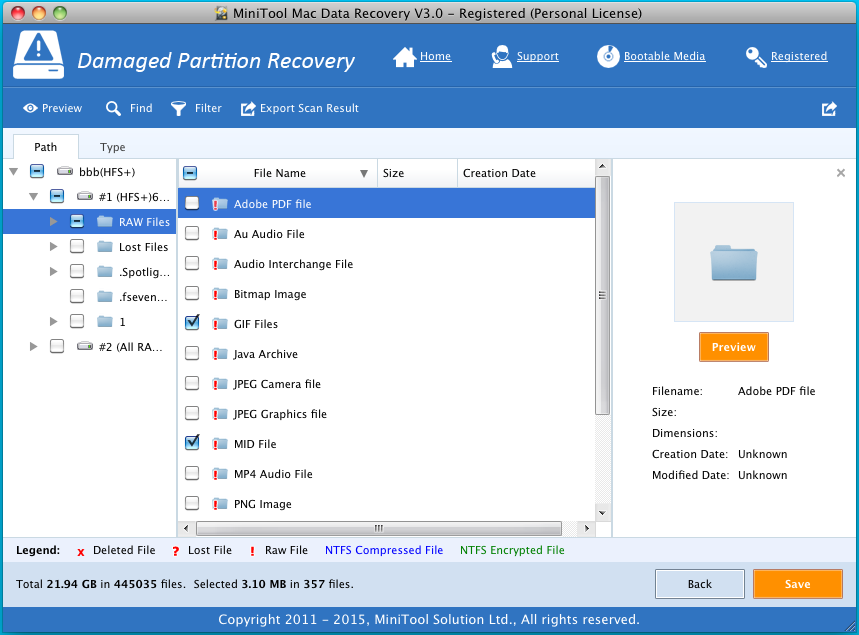The width and height of the screenshot is (859, 635).
Task: Expand the .Spotlig... tree node
Action: [54, 271]
